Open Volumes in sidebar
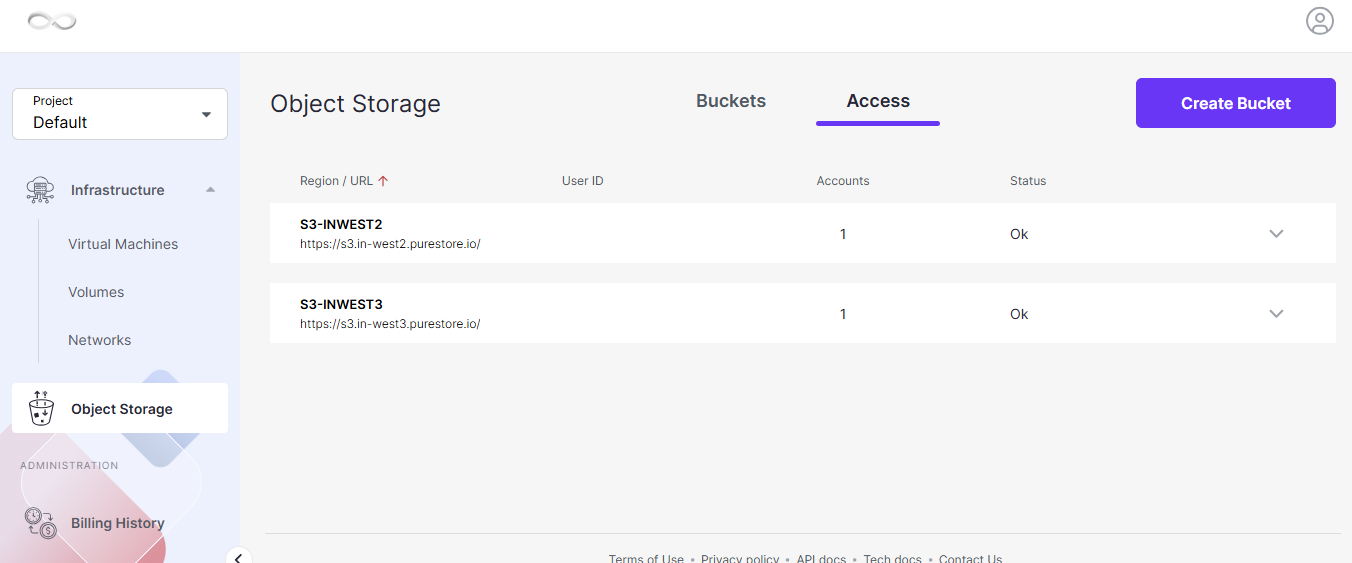The image size is (1352, 563). pyautogui.click(x=96, y=292)
